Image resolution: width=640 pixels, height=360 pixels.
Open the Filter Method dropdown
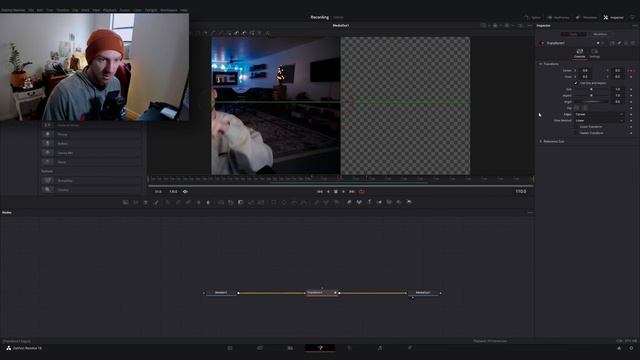coord(599,120)
